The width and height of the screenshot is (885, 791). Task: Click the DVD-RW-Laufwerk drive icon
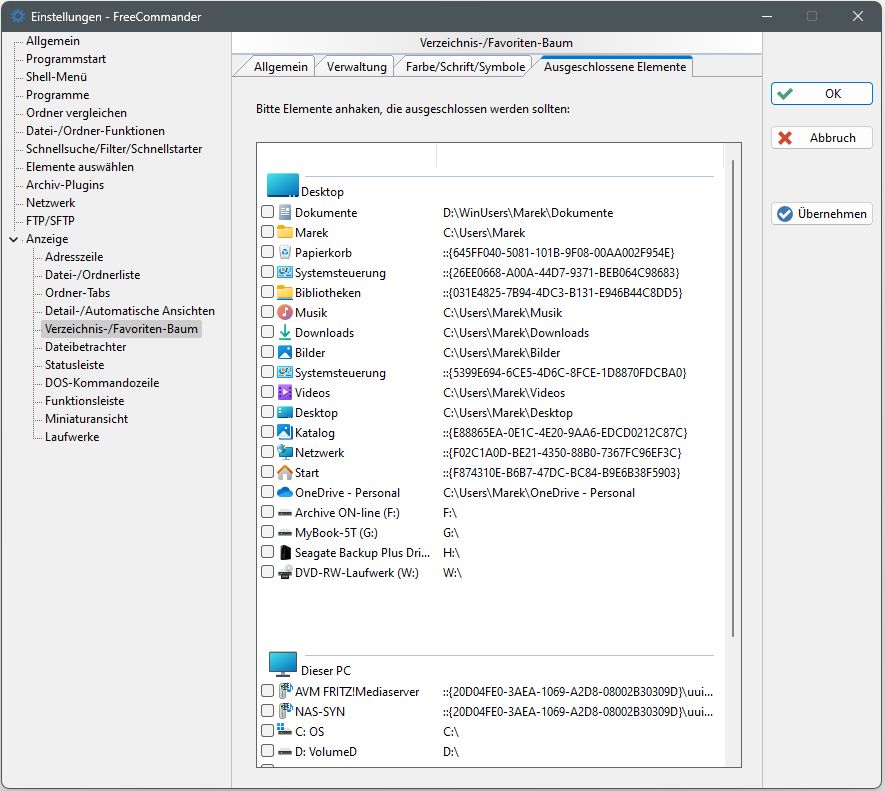[285, 572]
